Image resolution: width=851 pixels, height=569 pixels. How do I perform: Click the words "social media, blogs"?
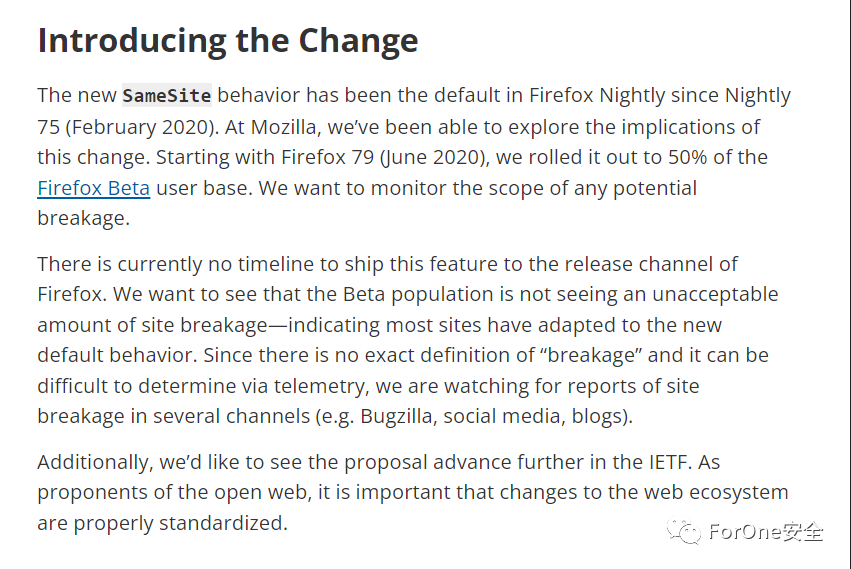pyautogui.click(x=532, y=416)
